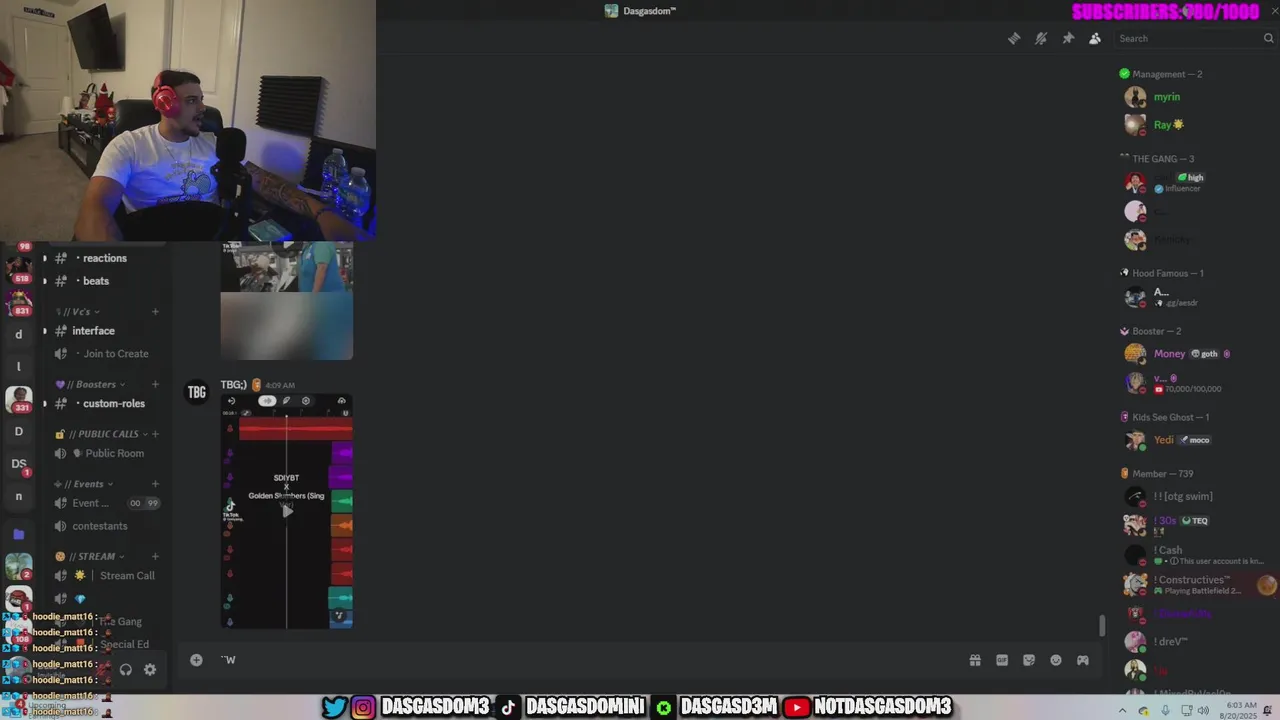Click TBG;) username in the chat
The image size is (1280, 720).
(x=233, y=385)
